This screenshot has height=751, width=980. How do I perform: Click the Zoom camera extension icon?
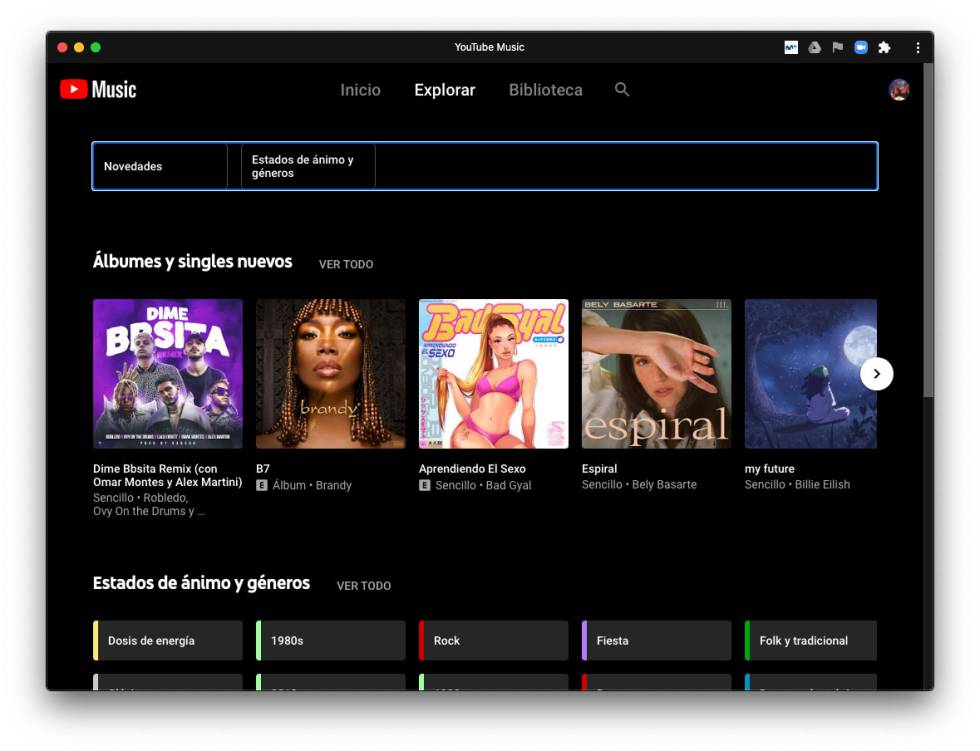(x=861, y=47)
